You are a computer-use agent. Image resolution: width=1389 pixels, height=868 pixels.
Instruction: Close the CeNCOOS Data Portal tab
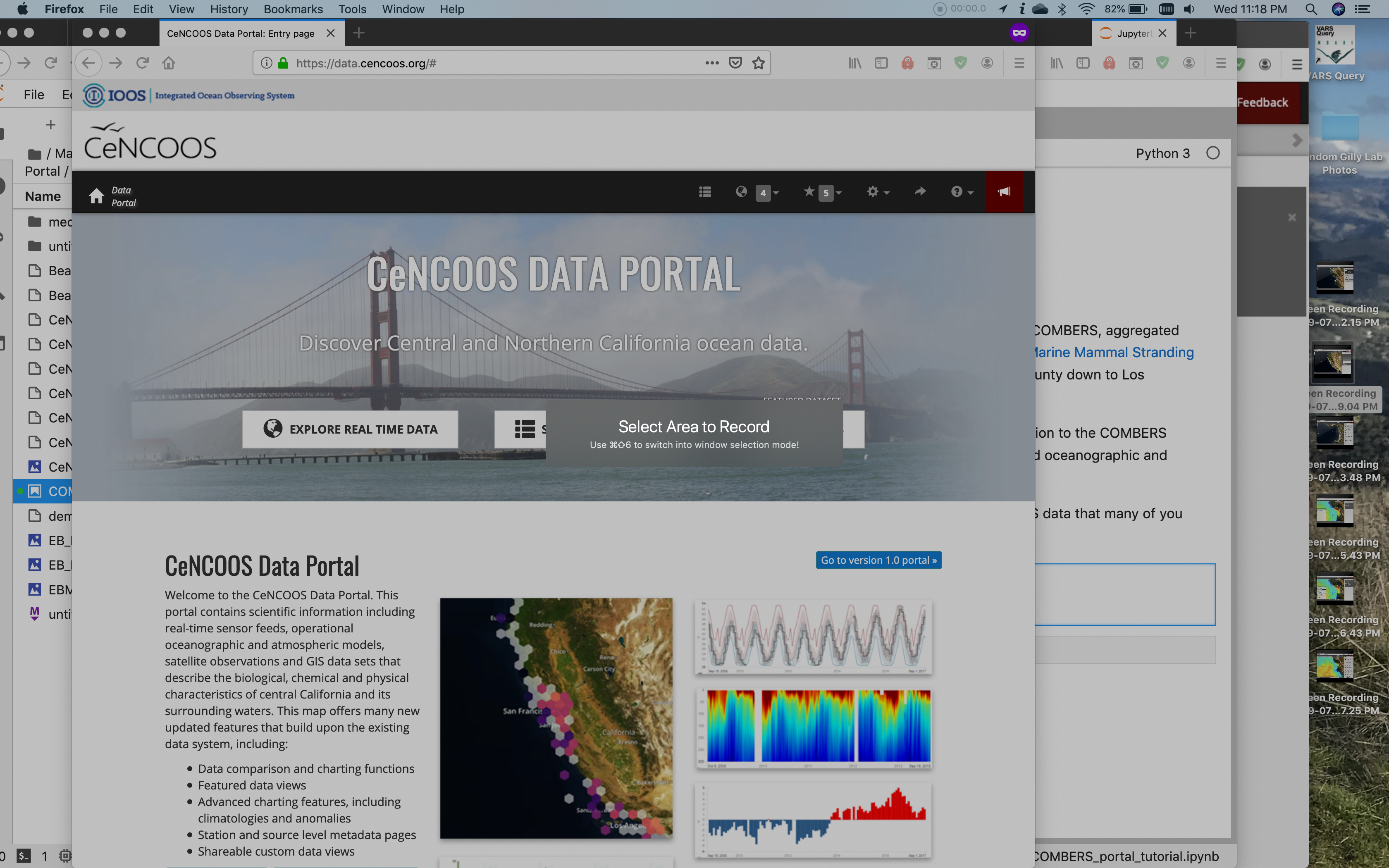[331, 33]
